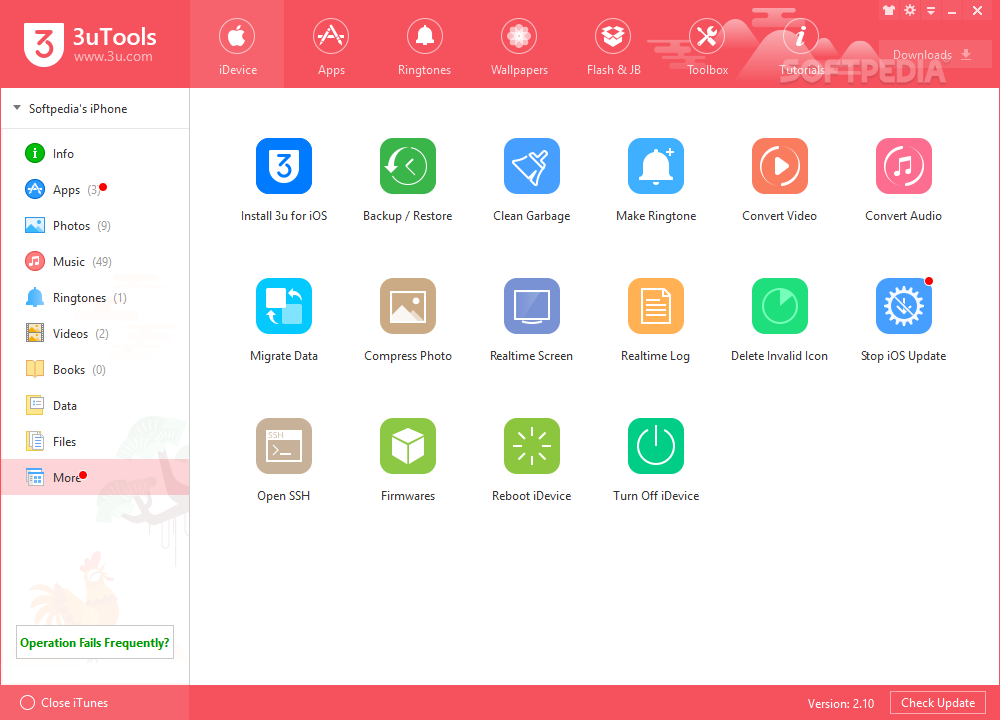This screenshot has width=1000, height=720.
Task: Select Files in sidebar
Action: (x=95, y=441)
